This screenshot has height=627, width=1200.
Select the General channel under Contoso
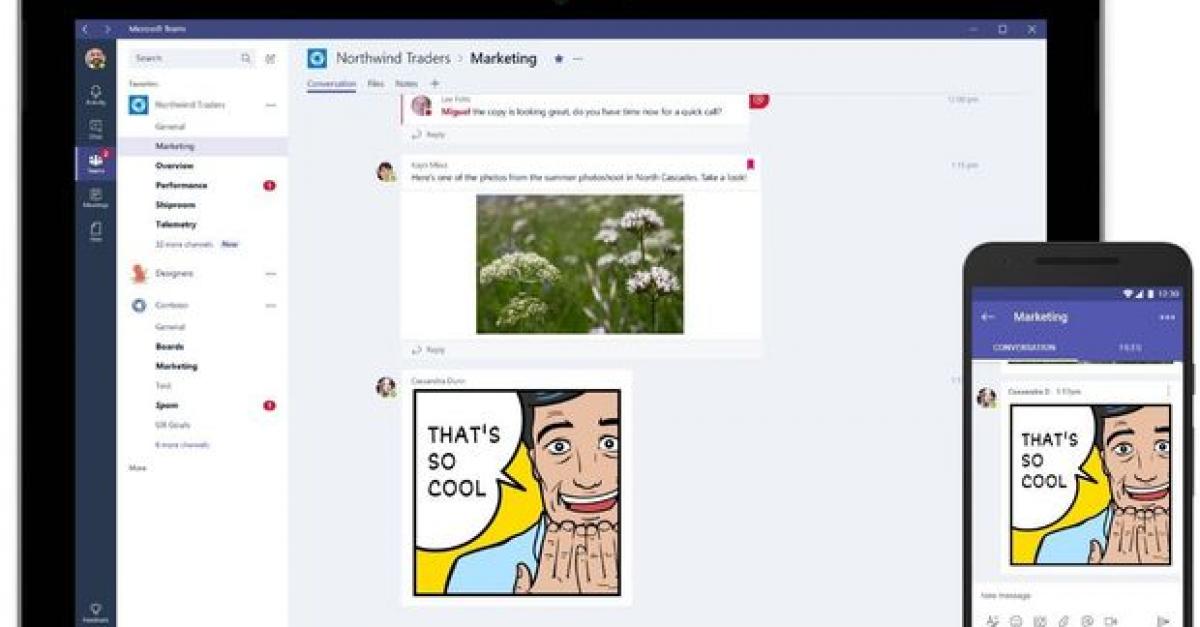pyautogui.click(x=170, y=327)
